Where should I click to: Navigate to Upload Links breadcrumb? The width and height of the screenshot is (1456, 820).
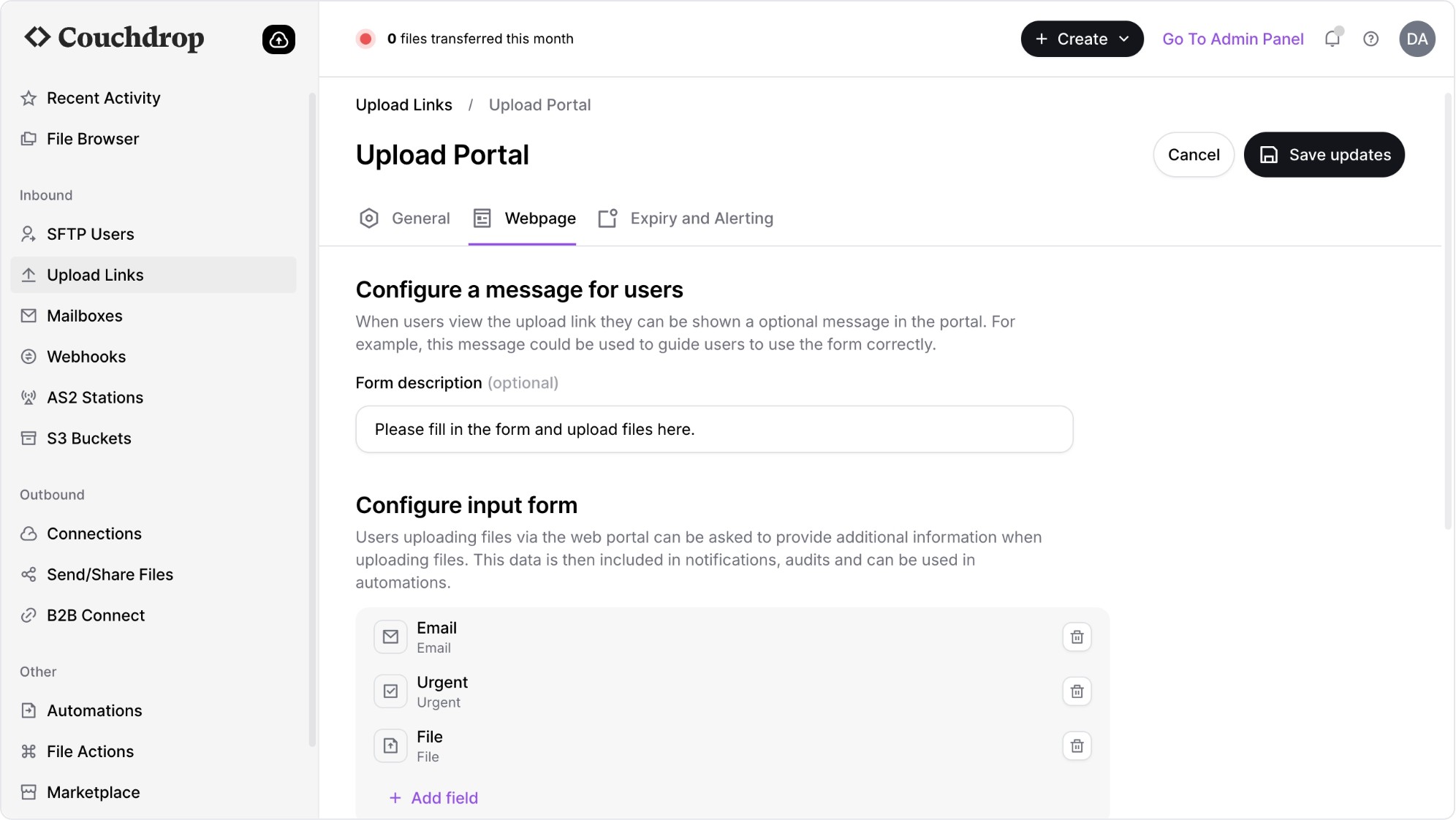point(403,105)
